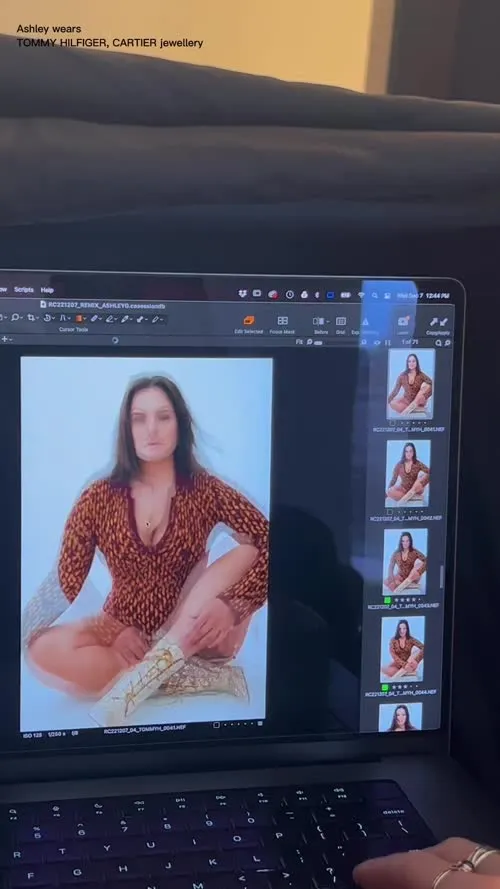The image size is (500, 889).
Task: Open the Scripts menu
Action: pyautogui.click(x=24, y=289)
